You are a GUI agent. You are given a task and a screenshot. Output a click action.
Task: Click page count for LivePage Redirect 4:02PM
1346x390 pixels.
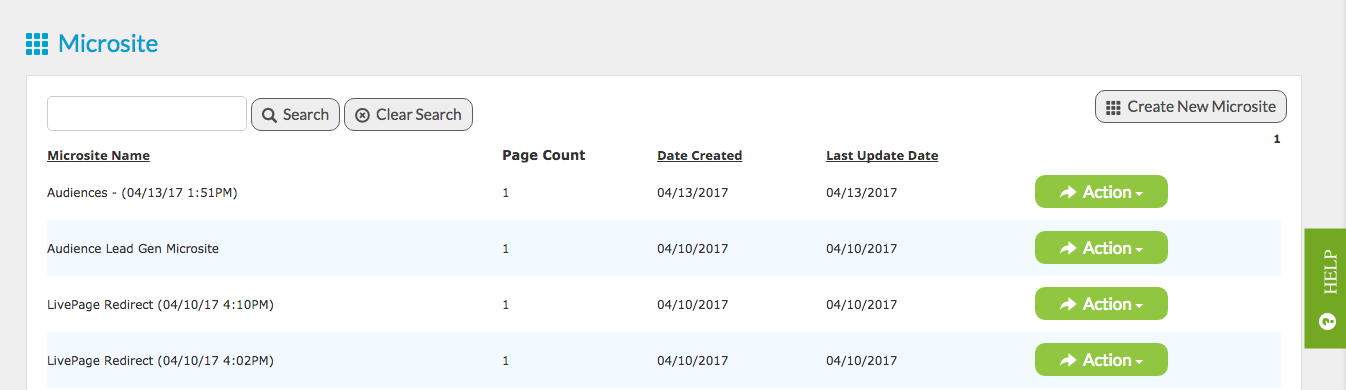[506, 361]
